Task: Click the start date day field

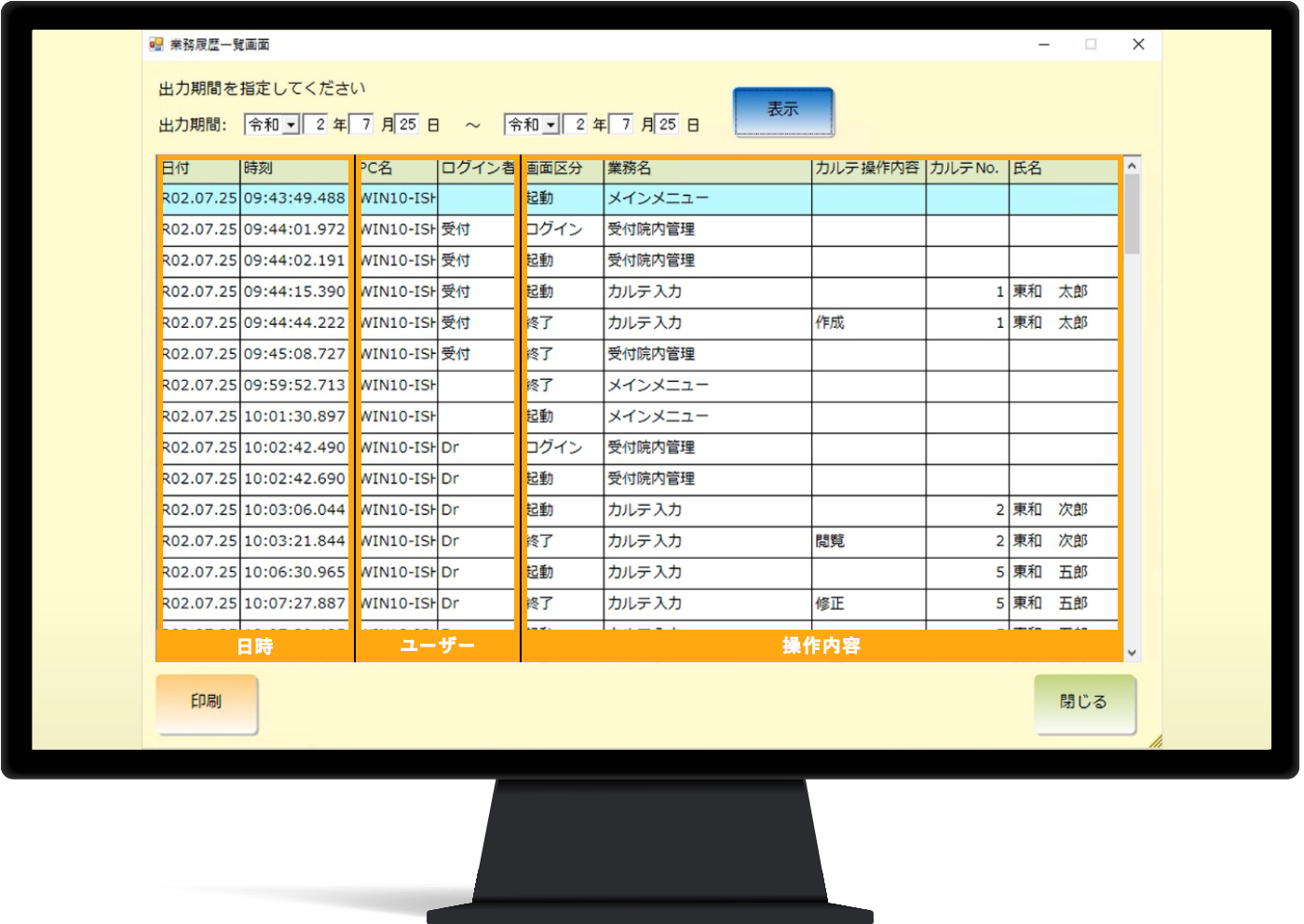Action: coord(408,125)
